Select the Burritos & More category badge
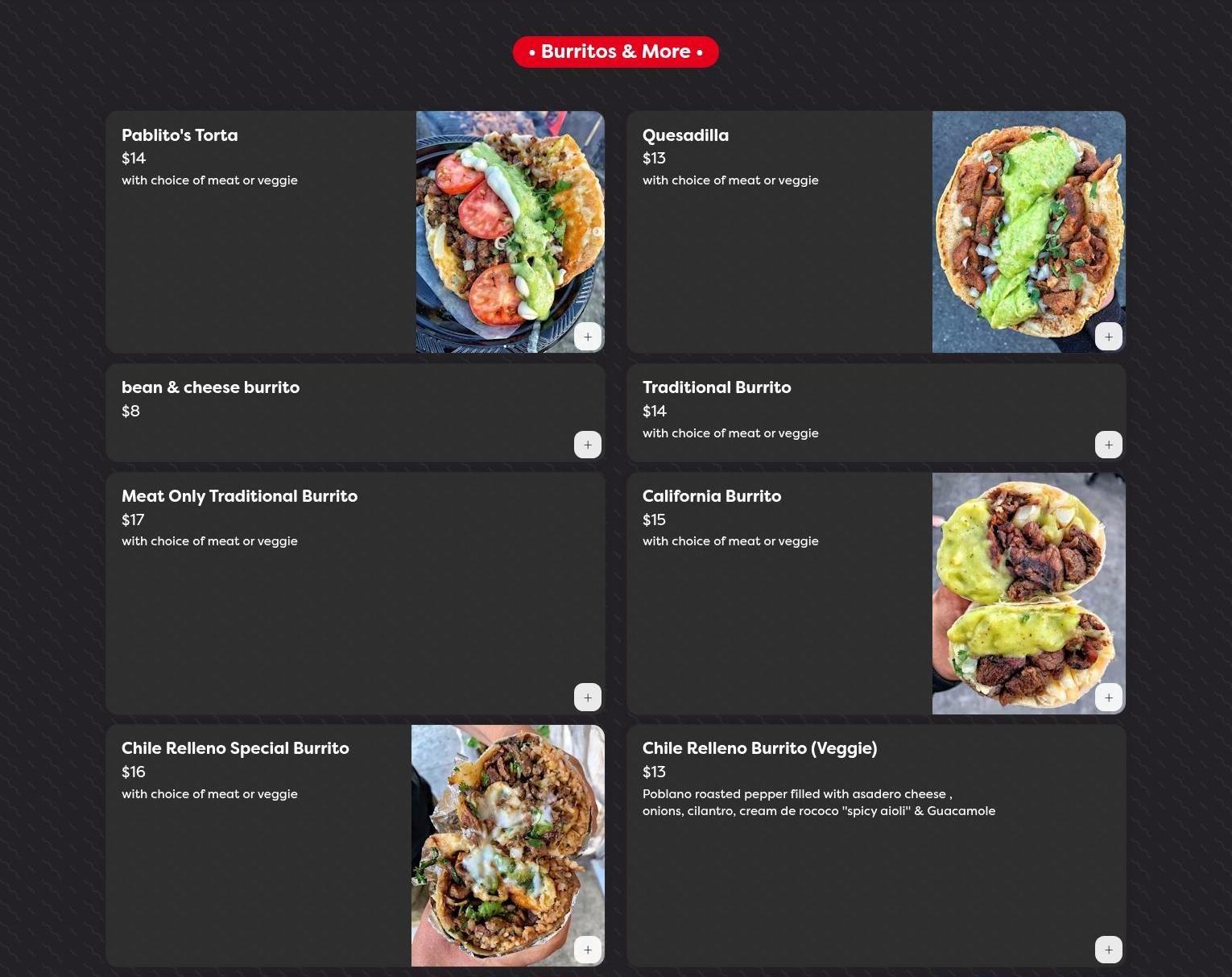The height and width of the screenshot is (977, 1232). point(616,52)
